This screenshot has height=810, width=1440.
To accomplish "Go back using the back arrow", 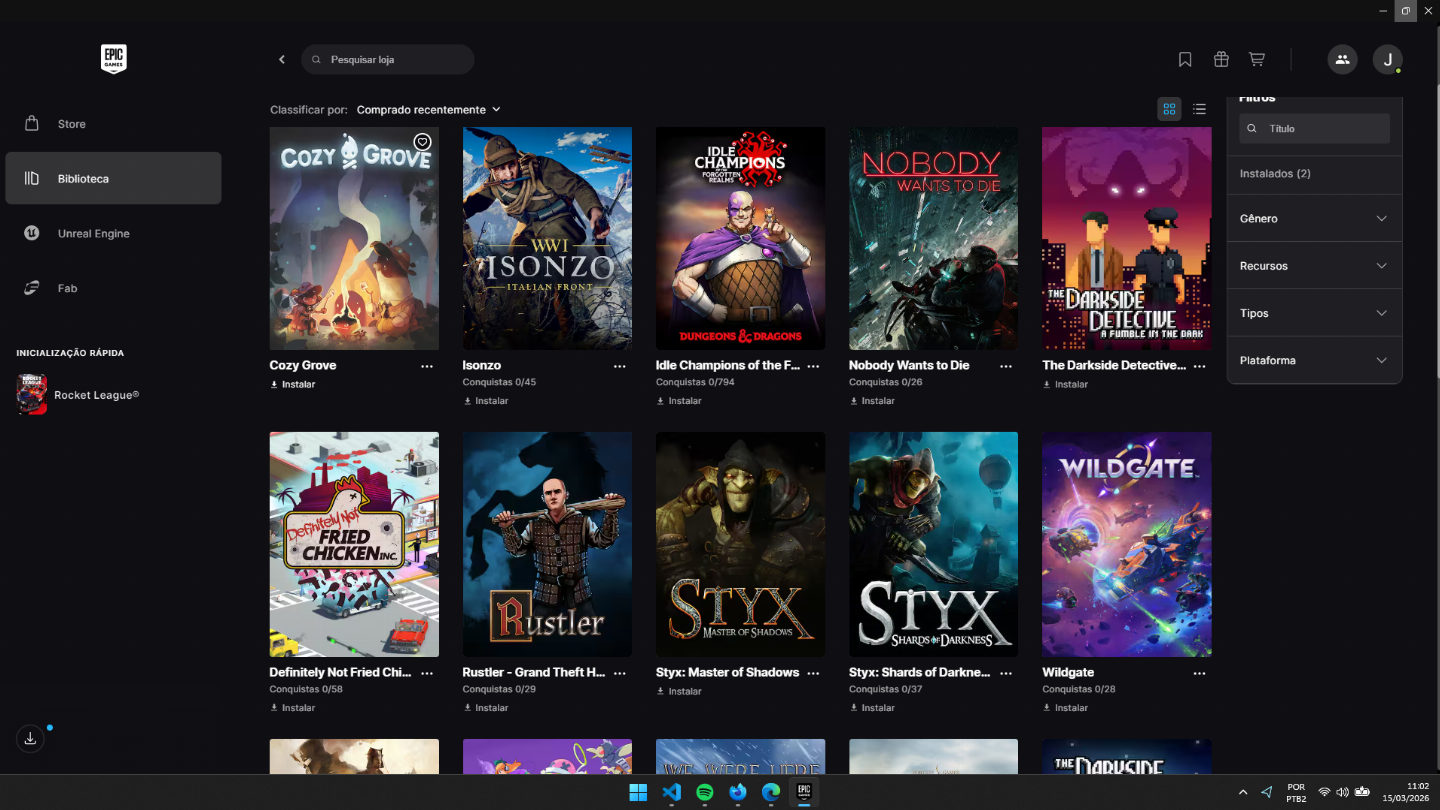I will pos(282,60).
